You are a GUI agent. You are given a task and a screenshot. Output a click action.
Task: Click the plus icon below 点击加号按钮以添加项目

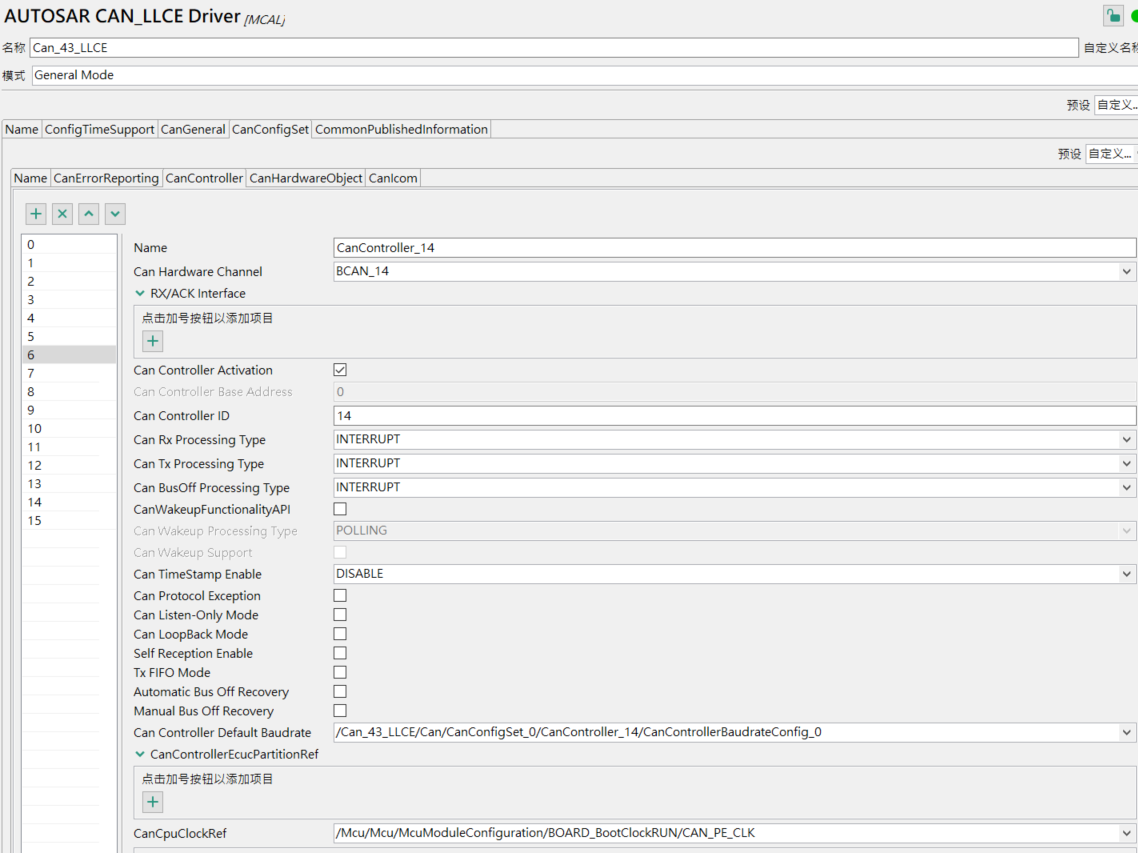(152, 341)
